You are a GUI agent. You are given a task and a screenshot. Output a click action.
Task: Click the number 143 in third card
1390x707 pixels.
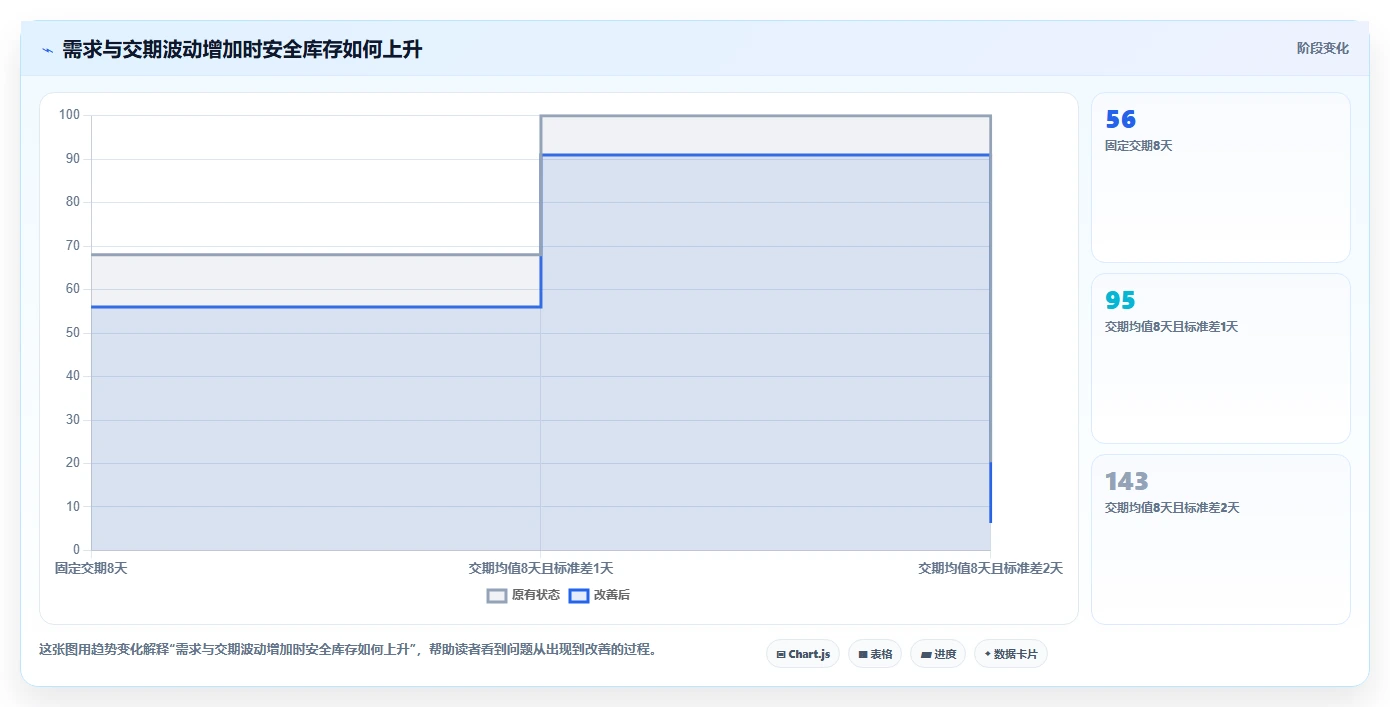tap(1127, 481)
